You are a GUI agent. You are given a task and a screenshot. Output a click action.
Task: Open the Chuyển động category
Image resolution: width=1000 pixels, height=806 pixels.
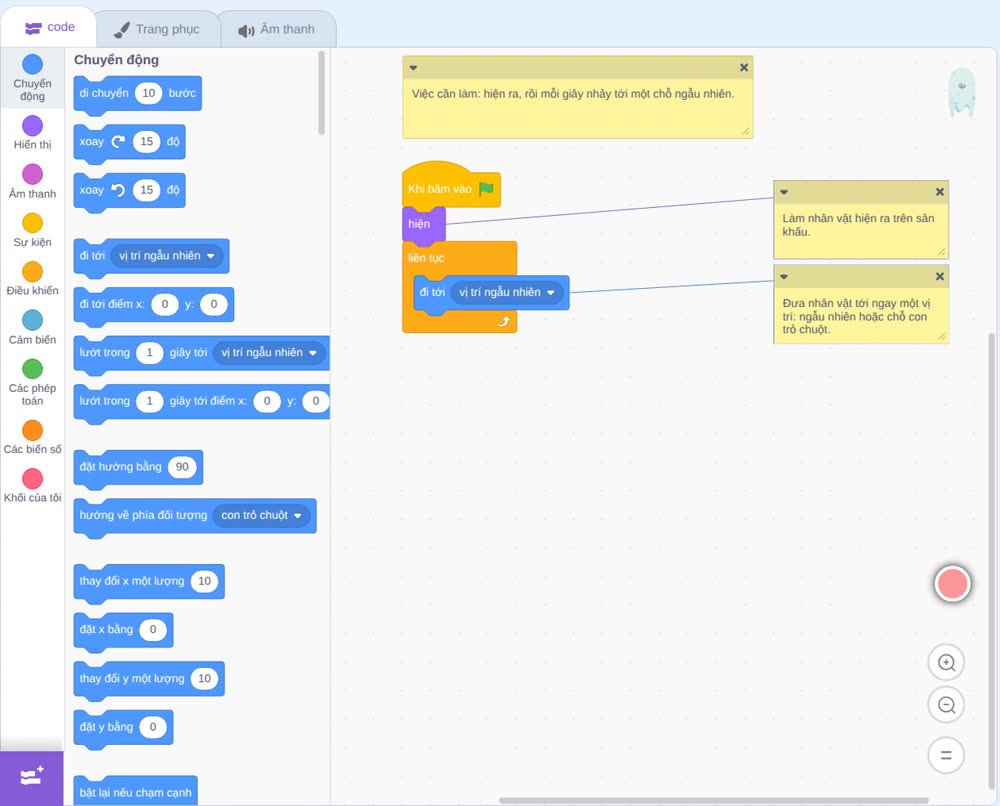pos(32,78)
